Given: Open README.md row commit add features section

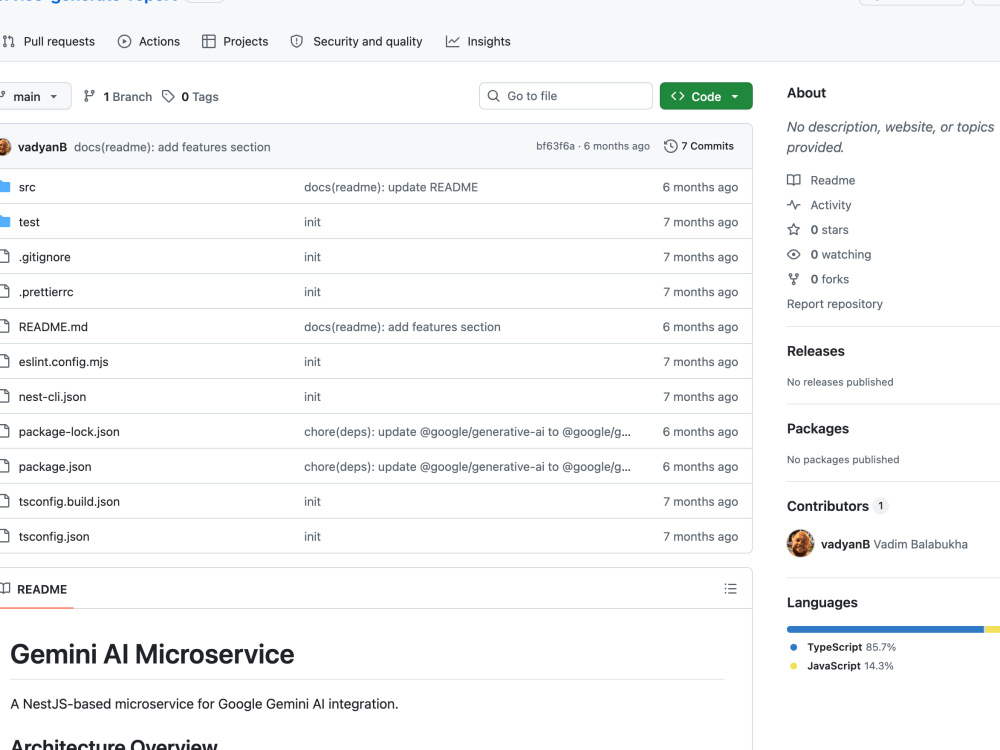Looking at the screenshot, I should tap(402, 327).
